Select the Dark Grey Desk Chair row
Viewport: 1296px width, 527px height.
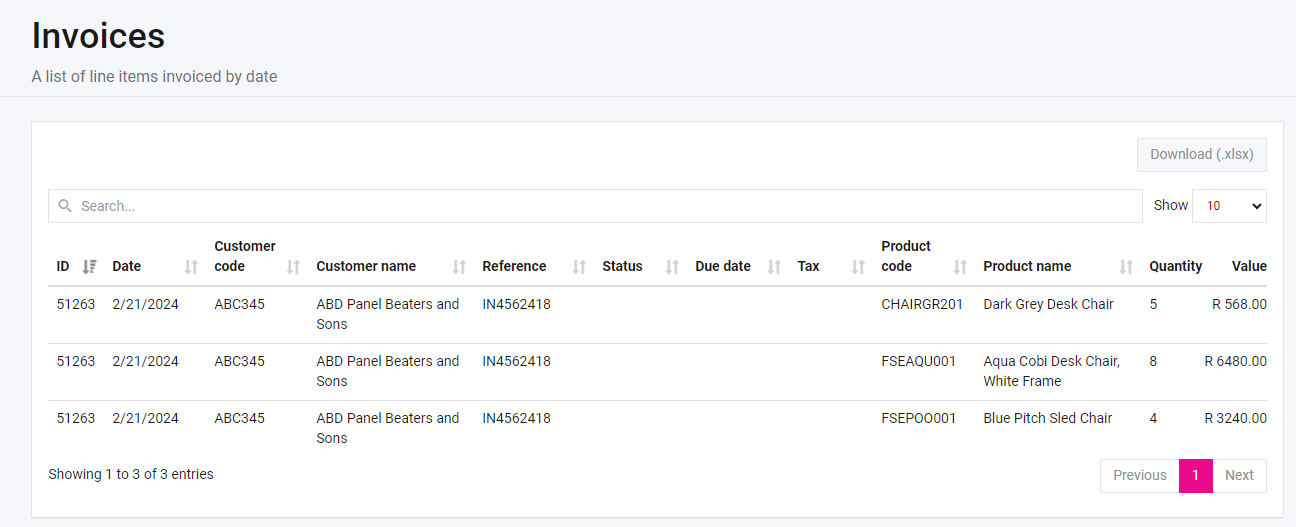pyautogui.click(x=1047, y=305)
